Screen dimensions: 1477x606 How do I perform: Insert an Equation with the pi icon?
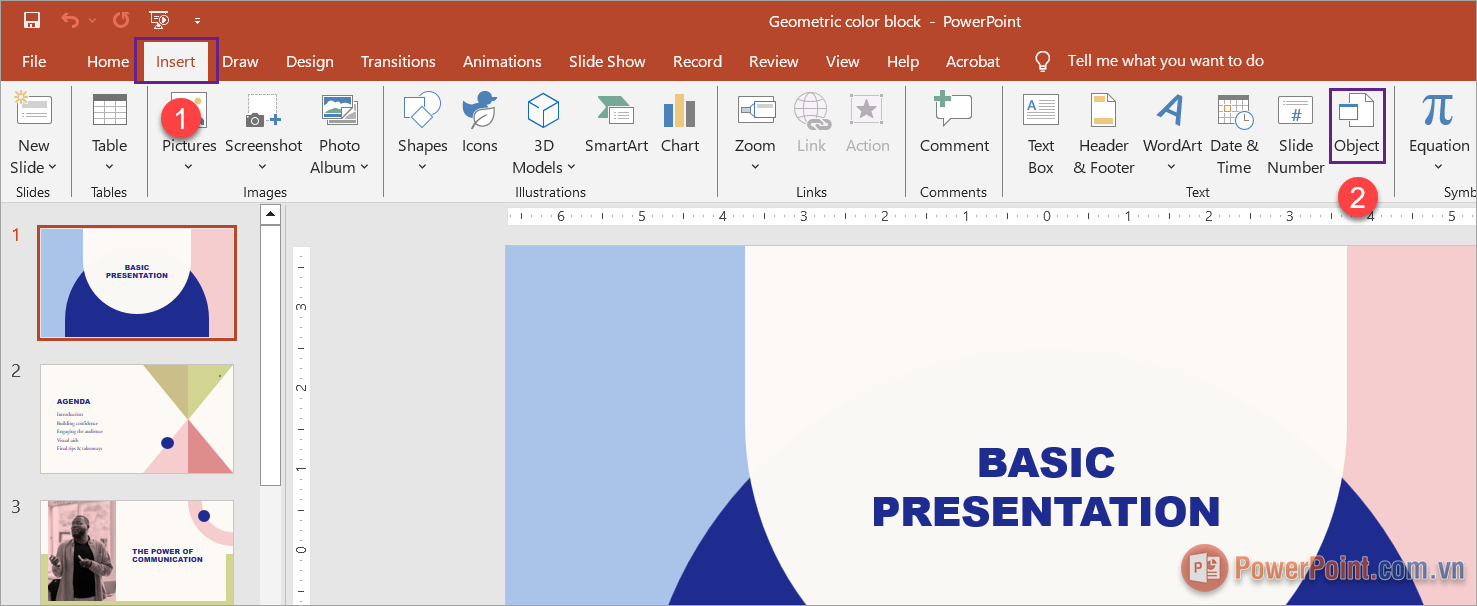point(1438,110)
